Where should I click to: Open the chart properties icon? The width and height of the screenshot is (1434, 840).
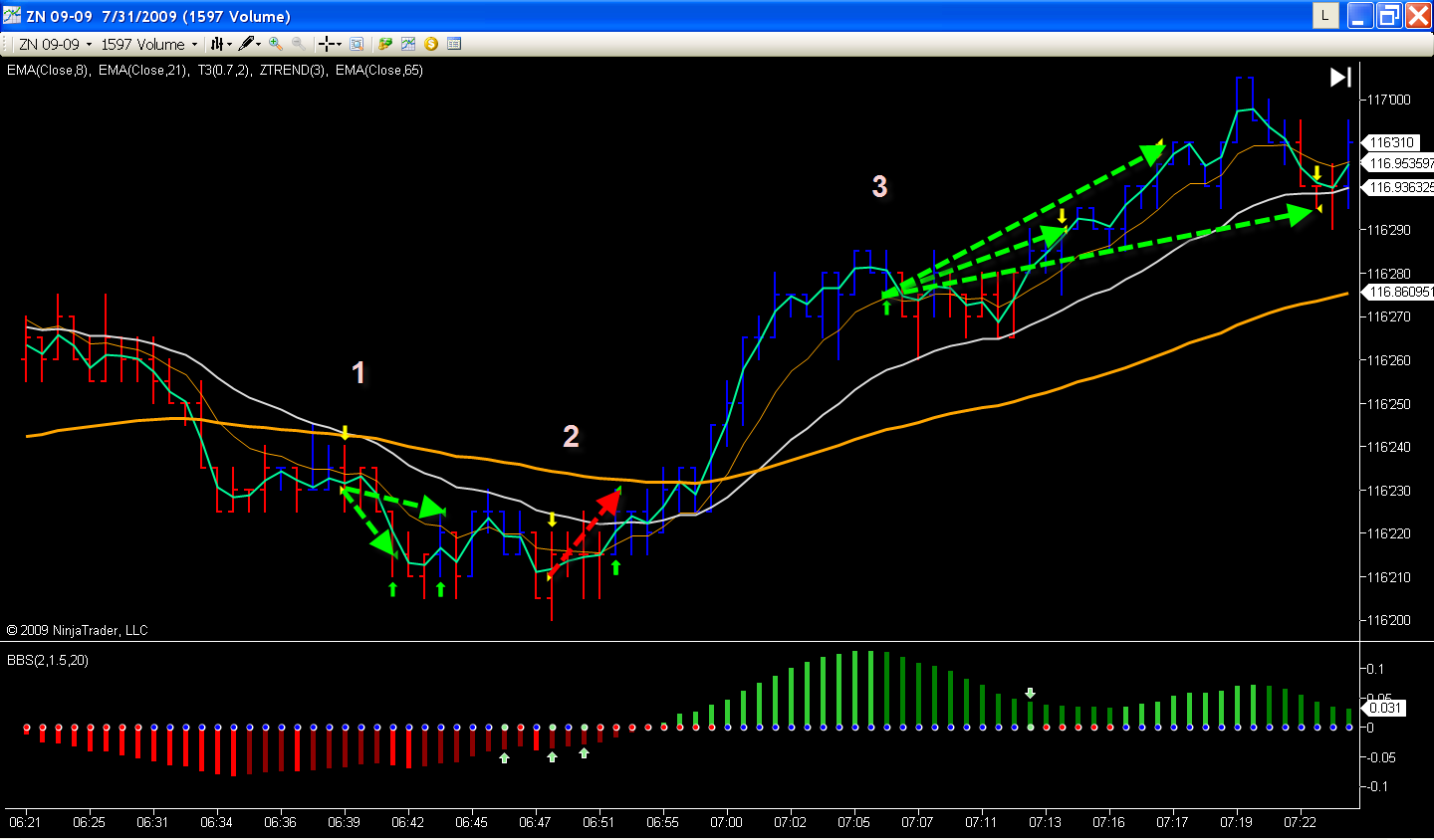click(x=454, y=44)
